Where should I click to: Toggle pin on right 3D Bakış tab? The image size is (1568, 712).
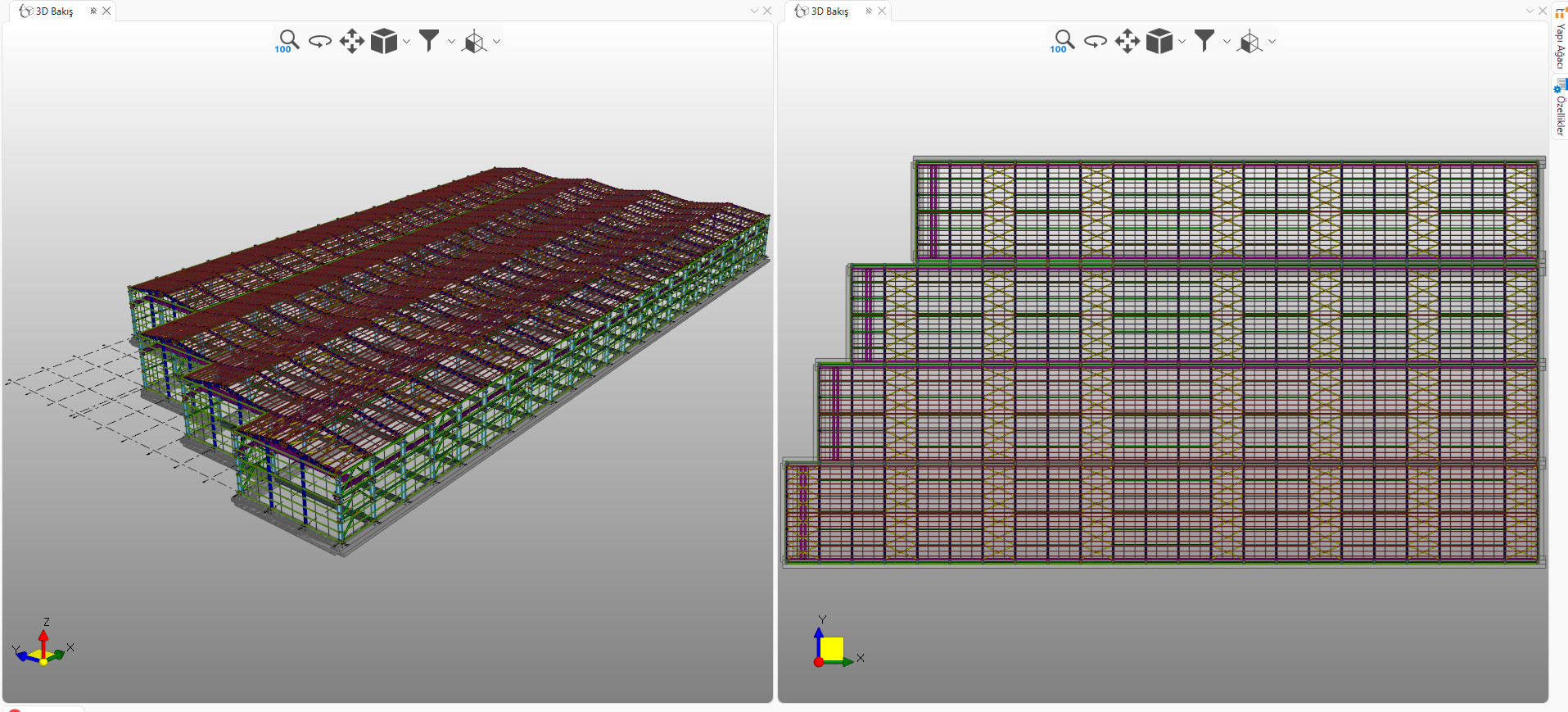coord(869,11)
